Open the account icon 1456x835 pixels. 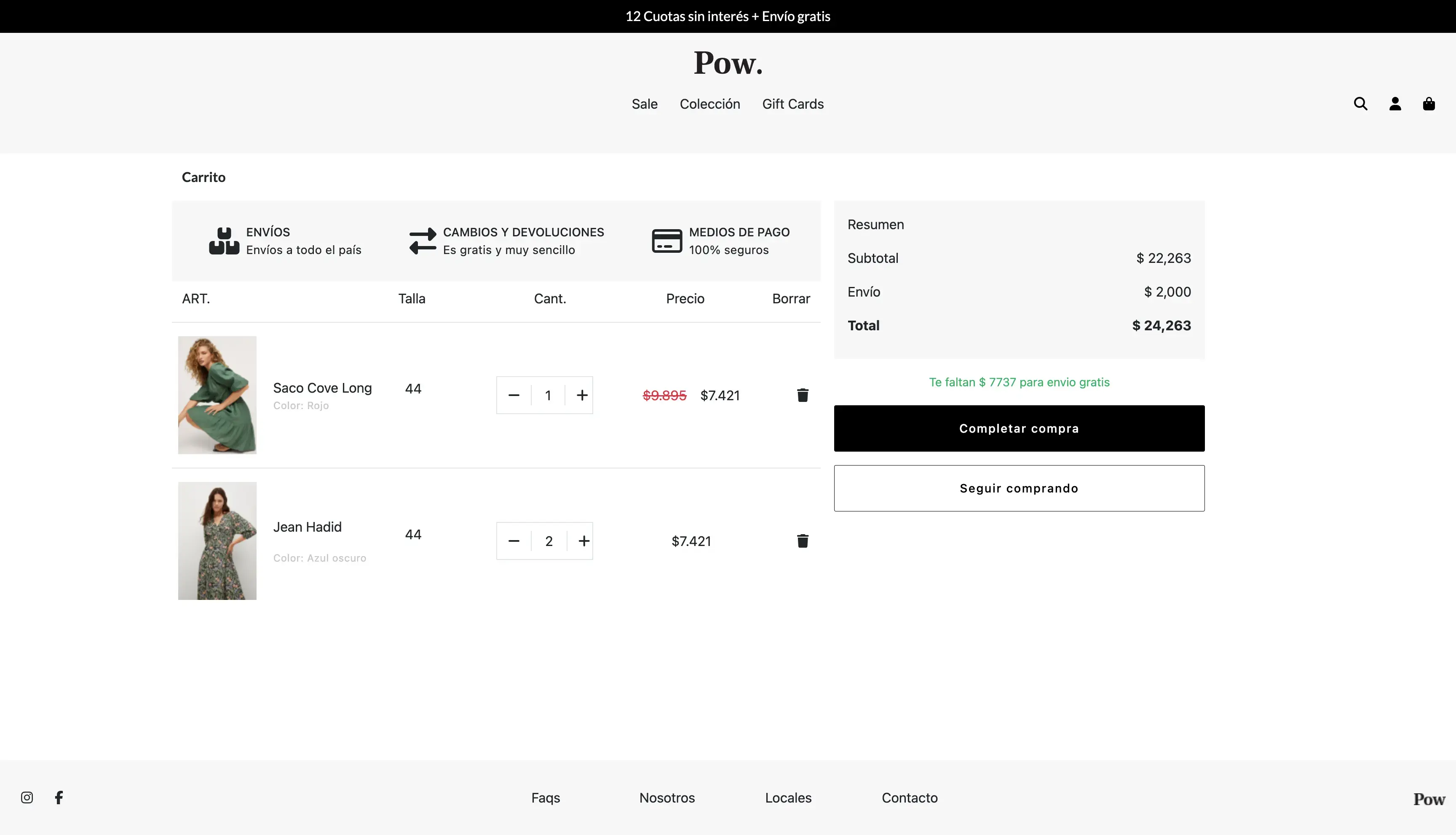point(1394,104)
